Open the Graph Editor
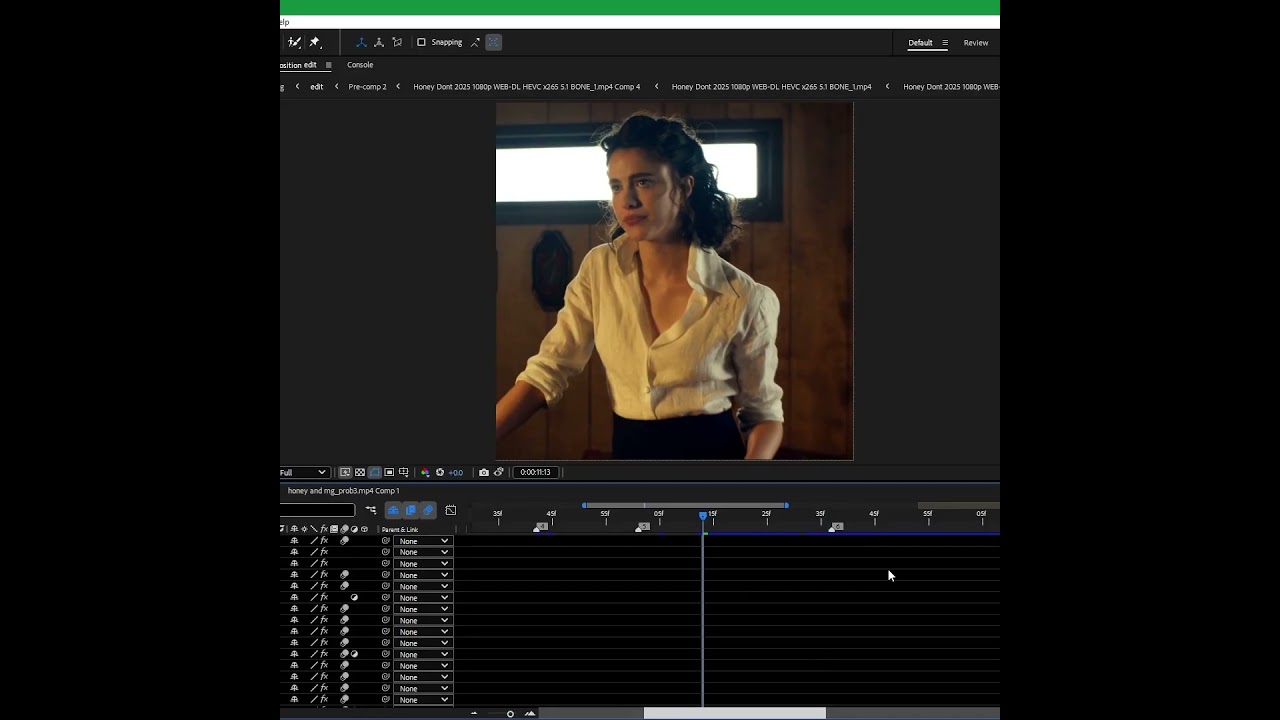 tap(451, 510)
